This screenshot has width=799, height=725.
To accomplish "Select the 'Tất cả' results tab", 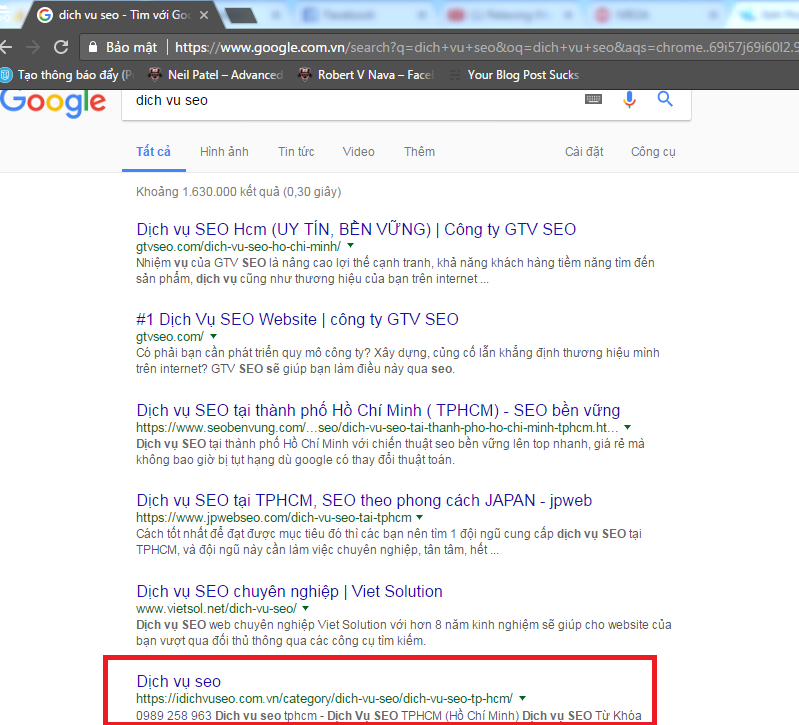I will (153, 152).
